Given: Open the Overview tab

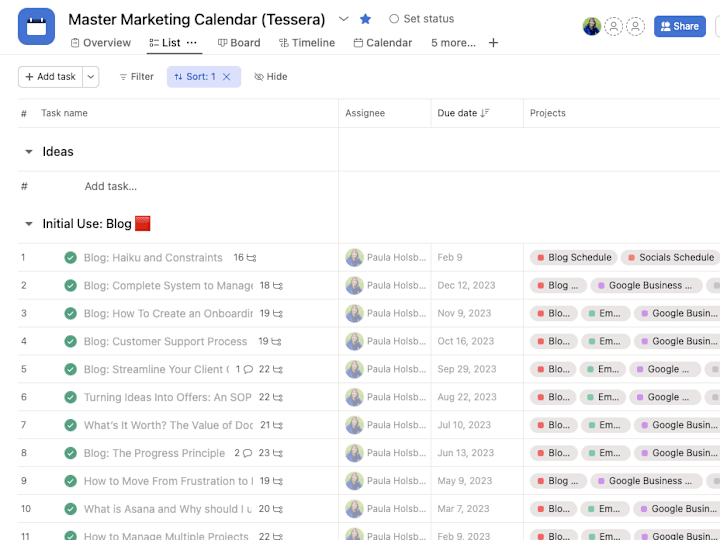Looking at the screenshot, I should click(101, 43).
